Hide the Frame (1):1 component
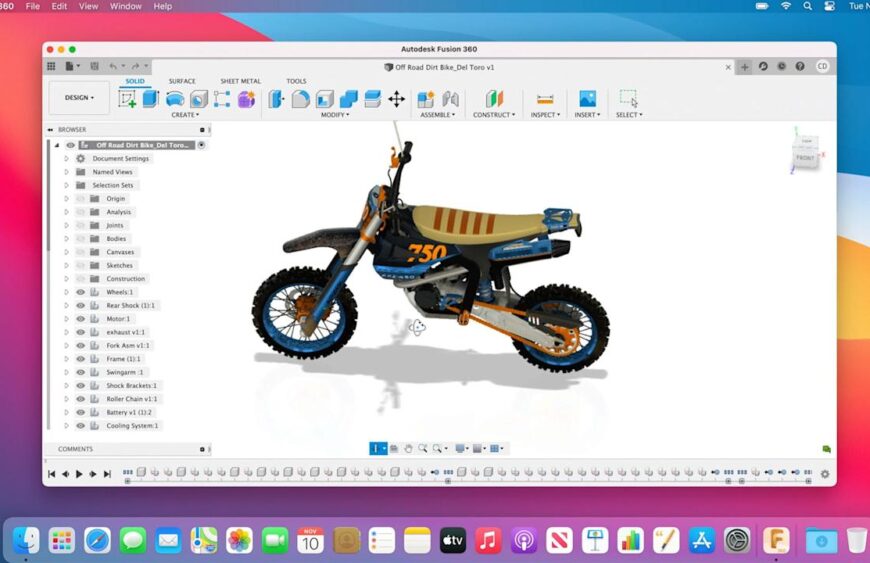870x563 pixels. tap(80, 358)
